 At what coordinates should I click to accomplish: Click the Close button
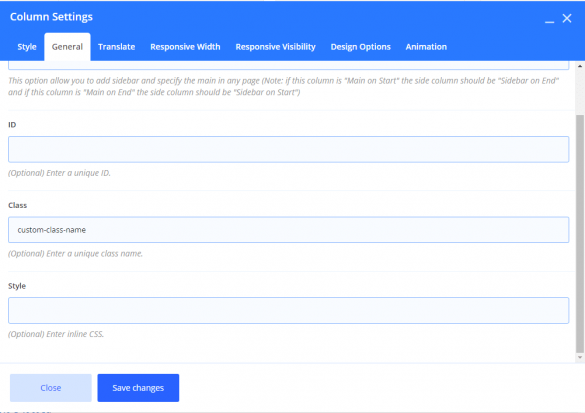tap(51, 388)
